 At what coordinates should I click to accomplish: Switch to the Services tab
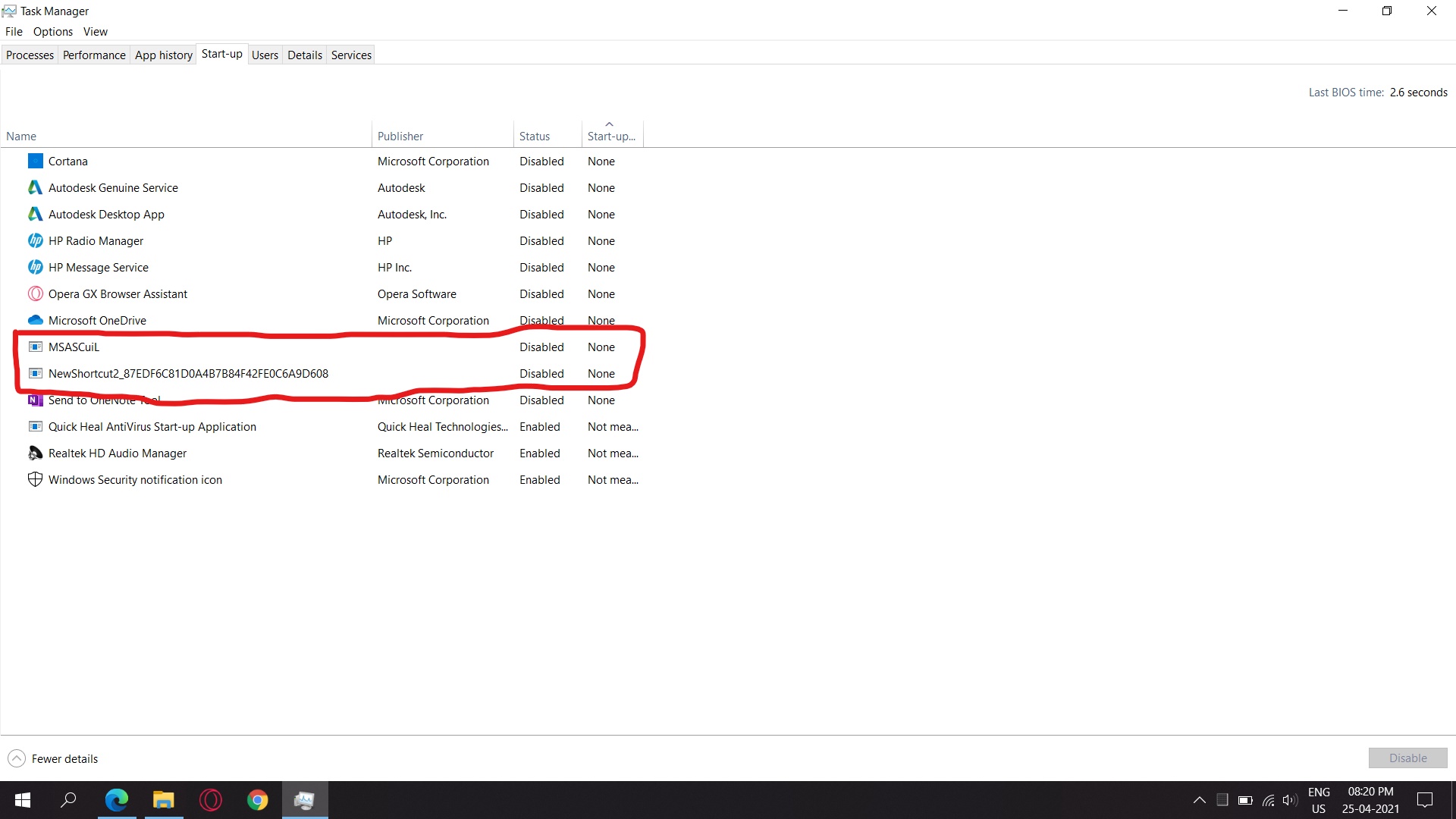[x=351, y=55]
